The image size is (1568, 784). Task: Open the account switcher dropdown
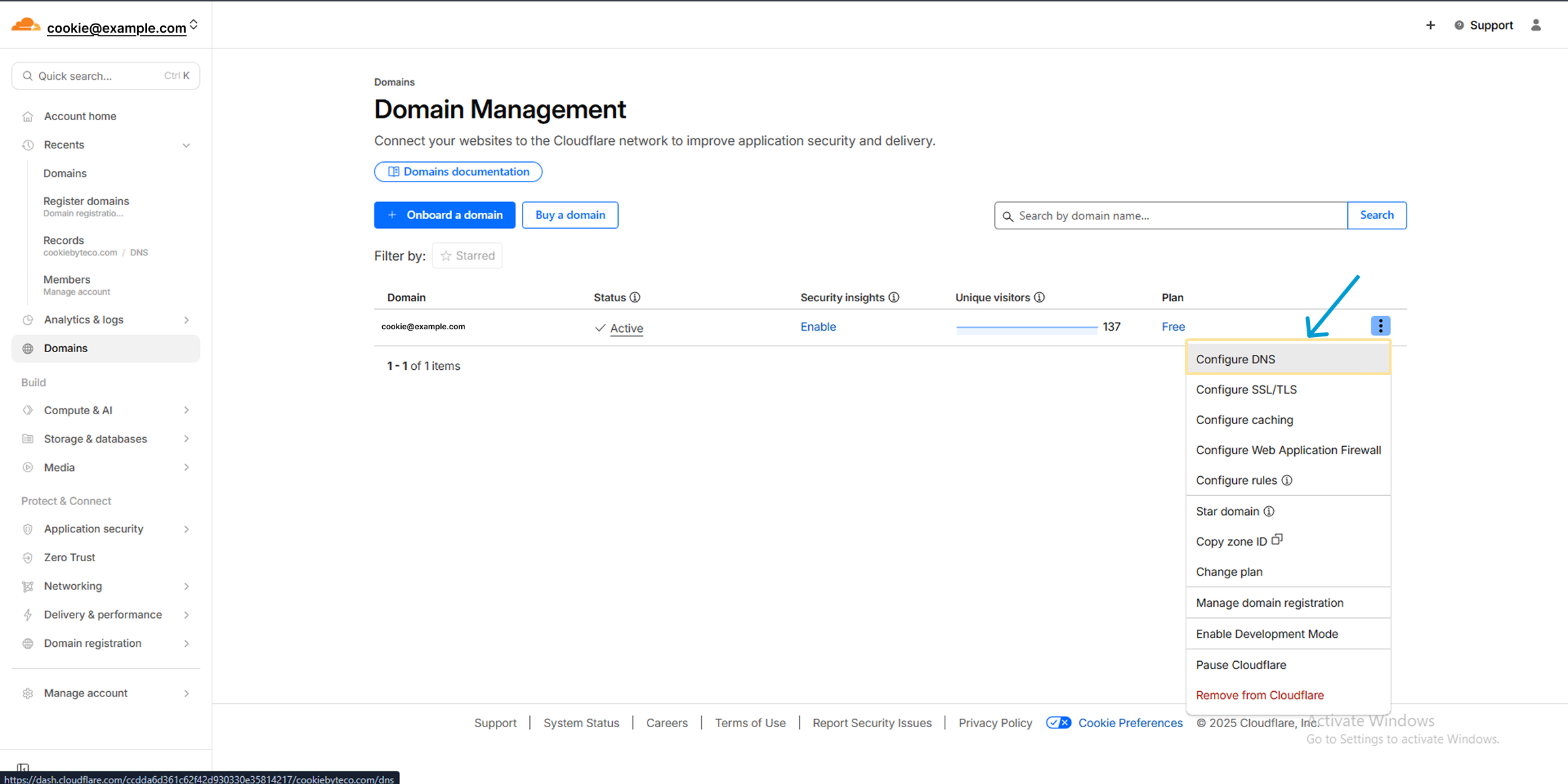(193, 25)
